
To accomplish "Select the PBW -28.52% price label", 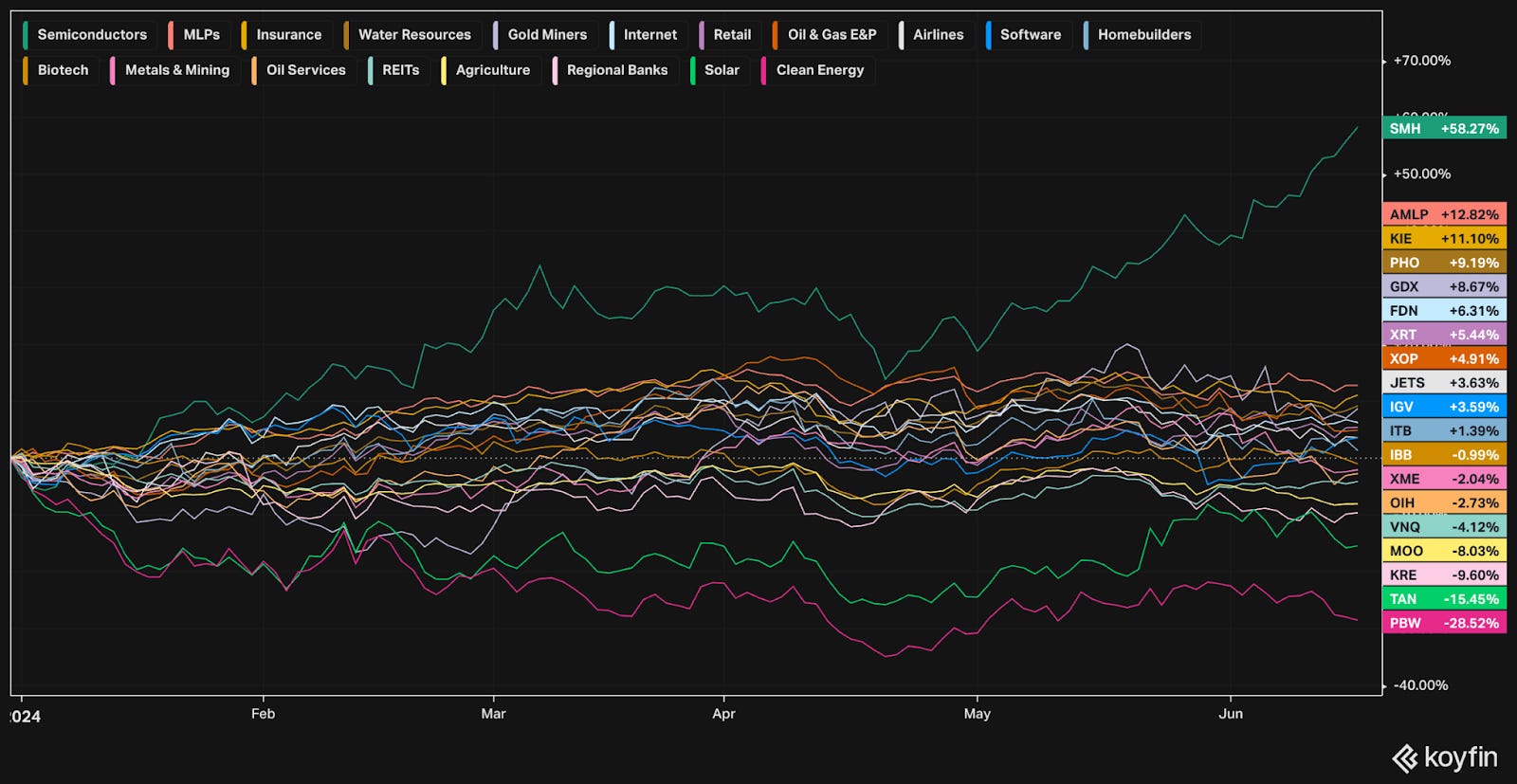I will [1444, 623].
